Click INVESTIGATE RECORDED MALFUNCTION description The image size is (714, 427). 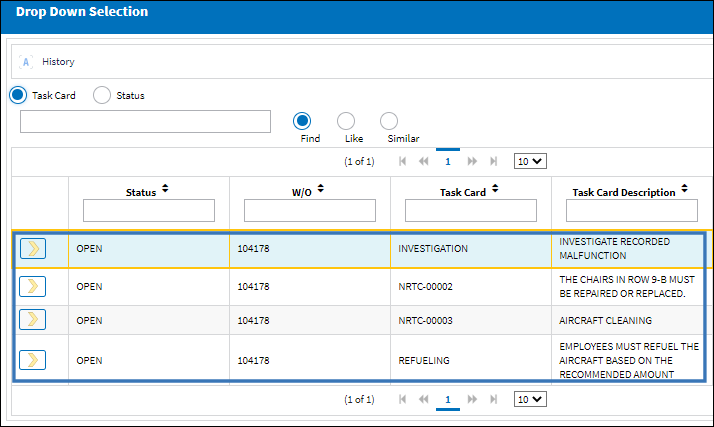point(614,249)
